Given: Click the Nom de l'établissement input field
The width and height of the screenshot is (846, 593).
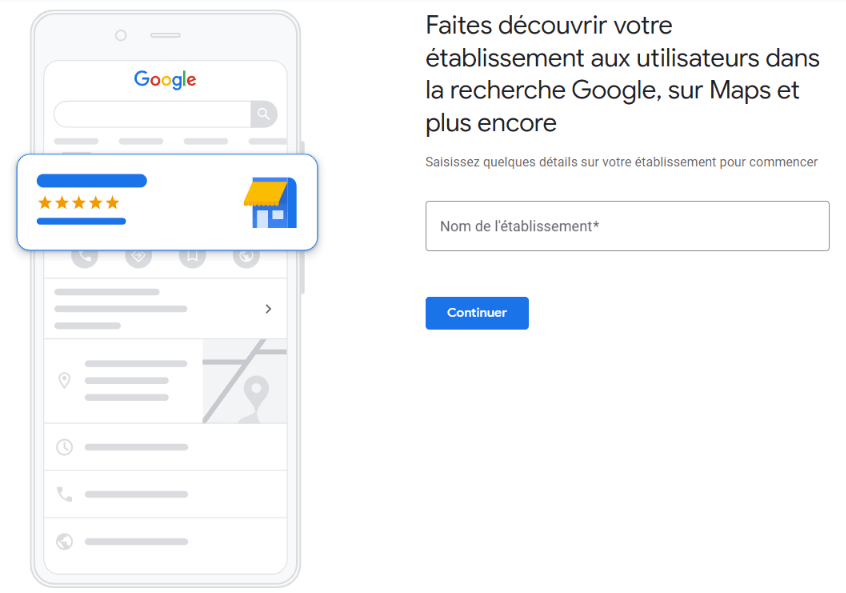Looking at the screenshot, I should [x=627, y=226].
